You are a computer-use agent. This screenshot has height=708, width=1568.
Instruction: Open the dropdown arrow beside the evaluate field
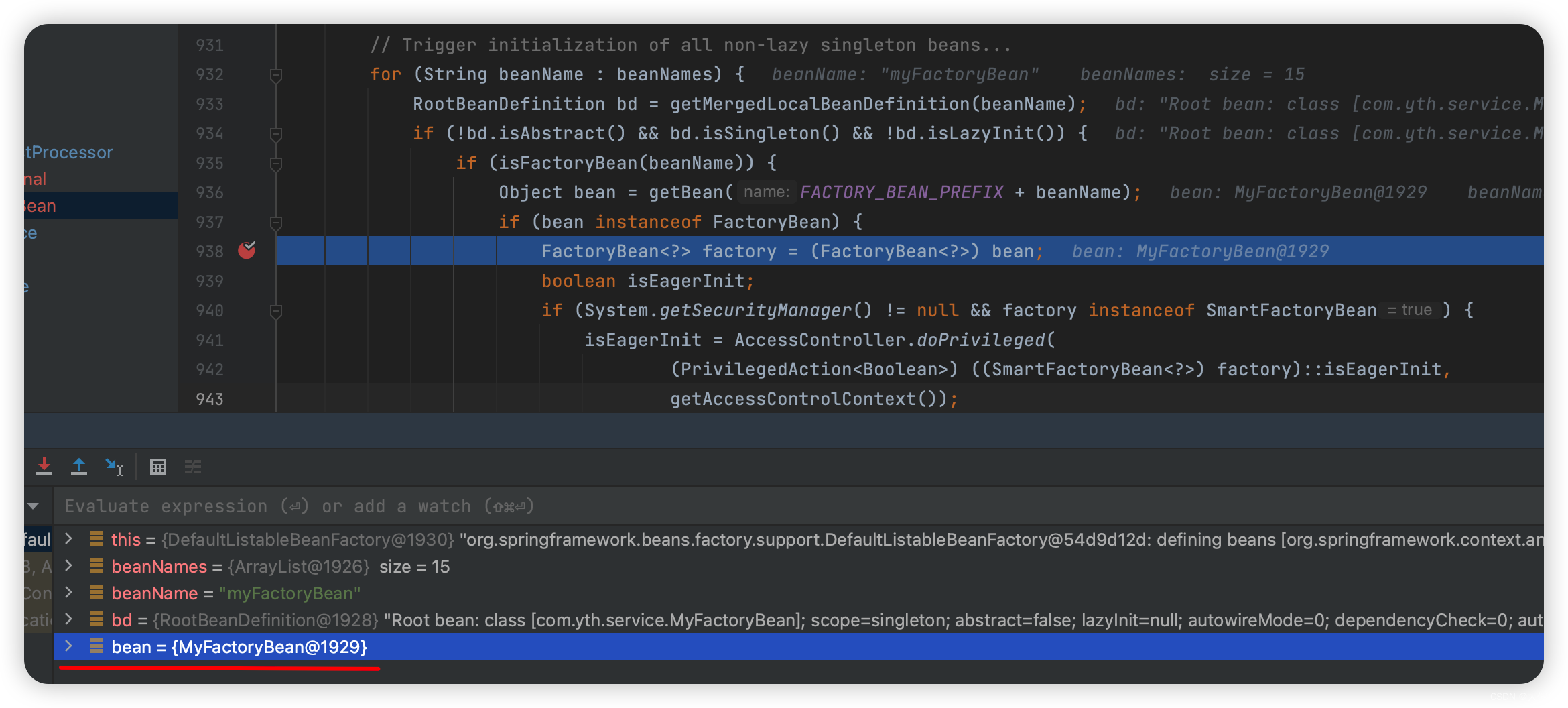click(33, 506)
